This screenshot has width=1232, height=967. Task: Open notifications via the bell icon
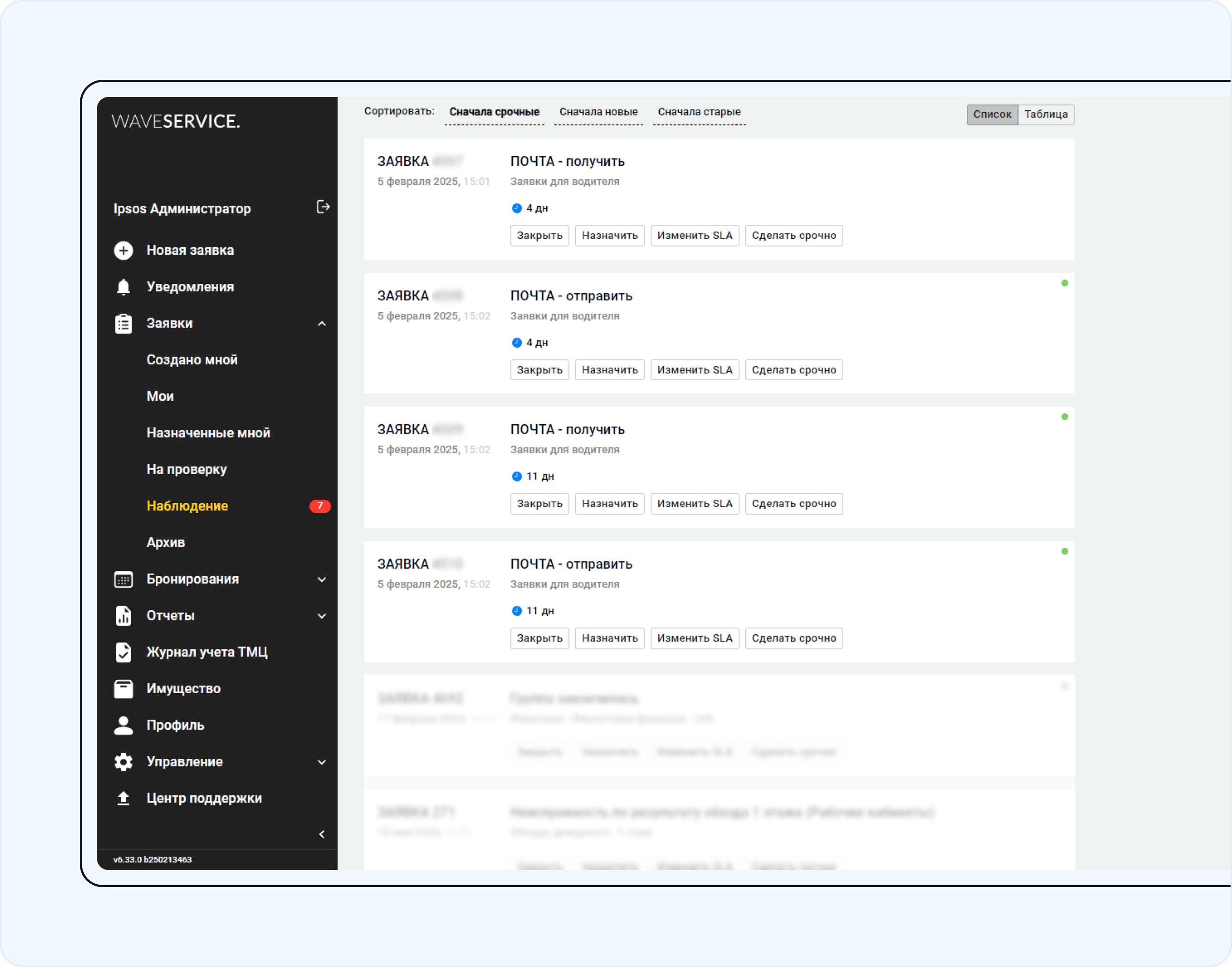tap(124, 287)
